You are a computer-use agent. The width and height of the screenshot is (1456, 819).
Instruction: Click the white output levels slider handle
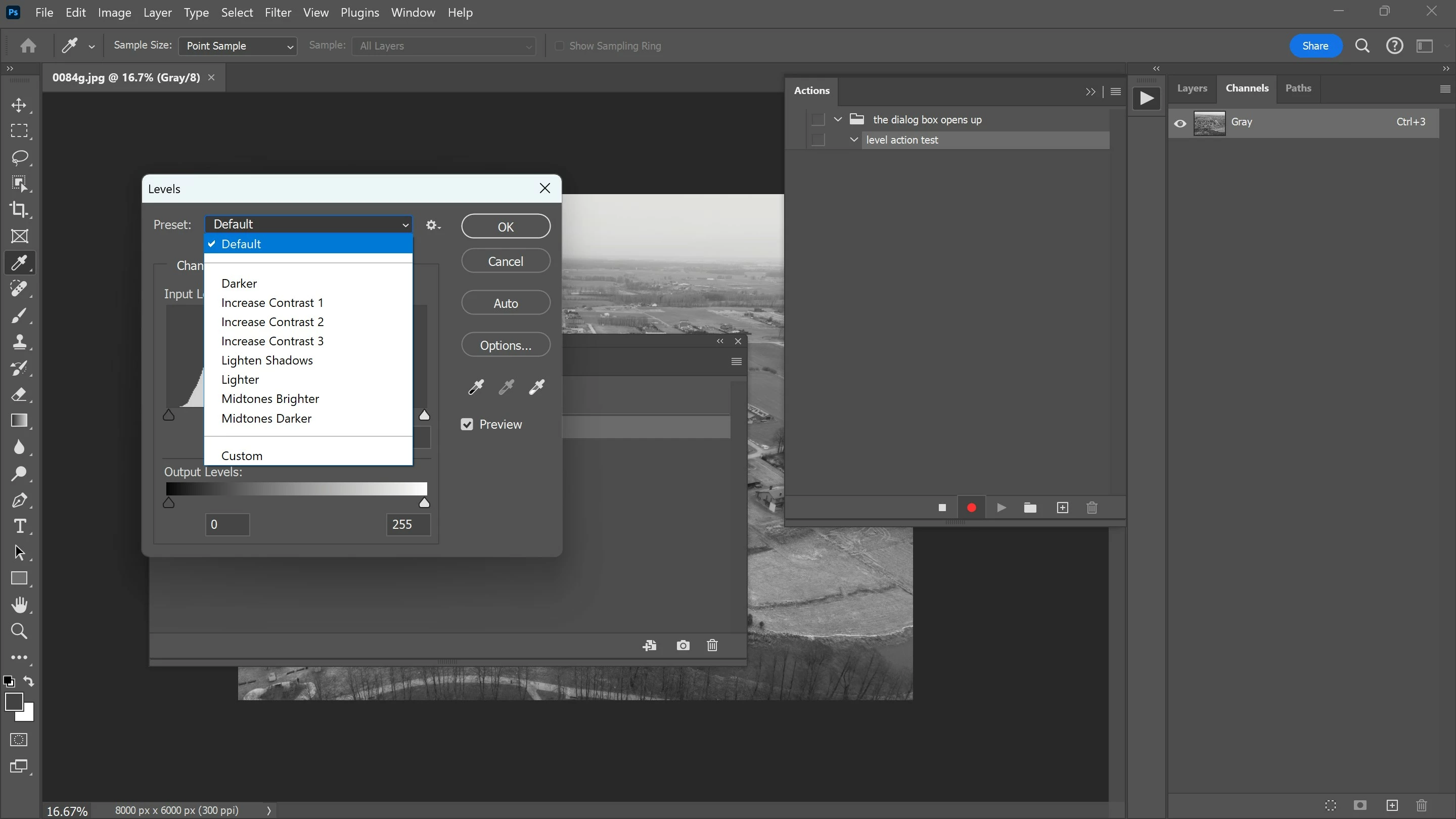coord(424,503)
